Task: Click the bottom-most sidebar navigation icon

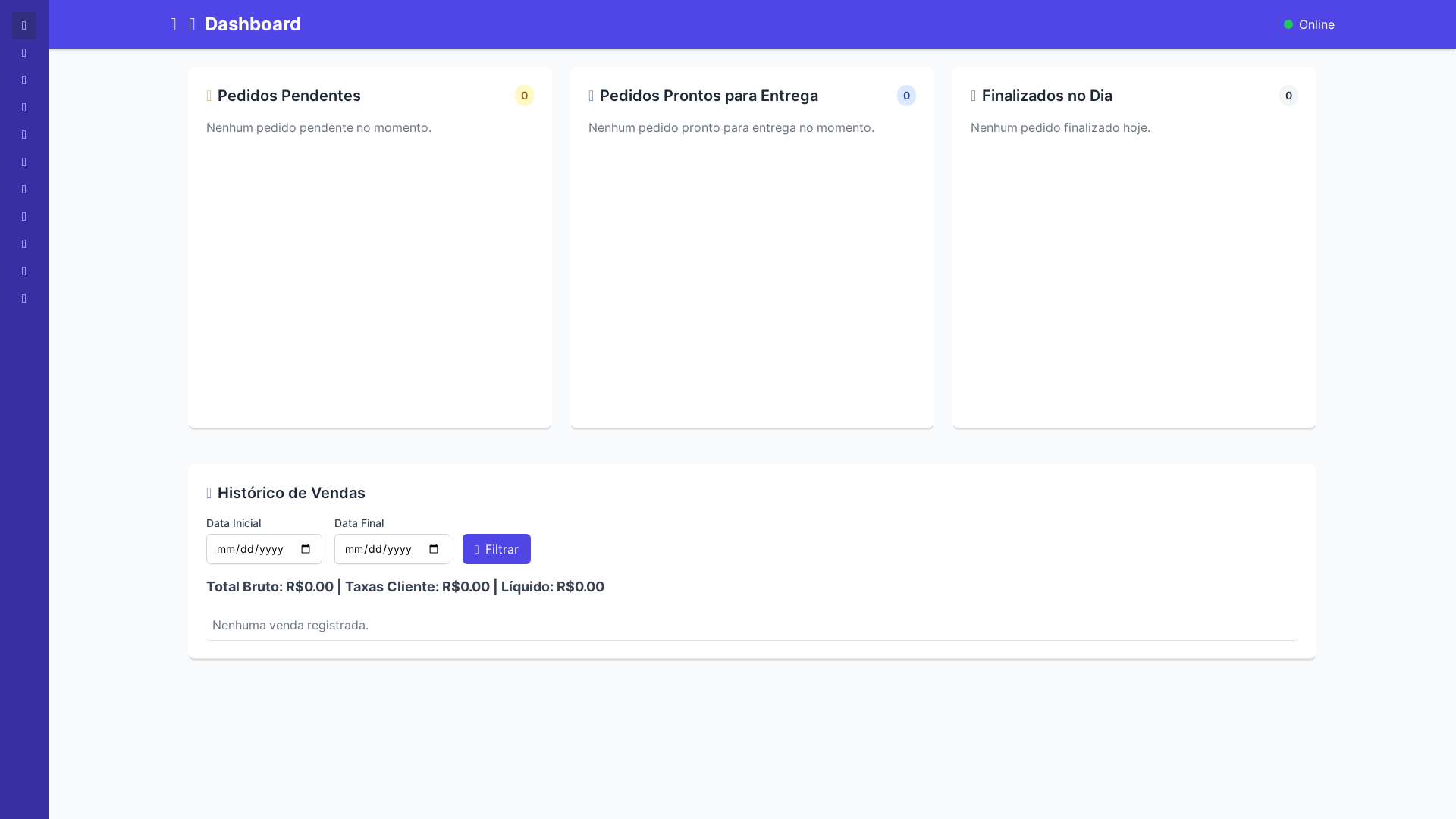Action: point(24,299)
